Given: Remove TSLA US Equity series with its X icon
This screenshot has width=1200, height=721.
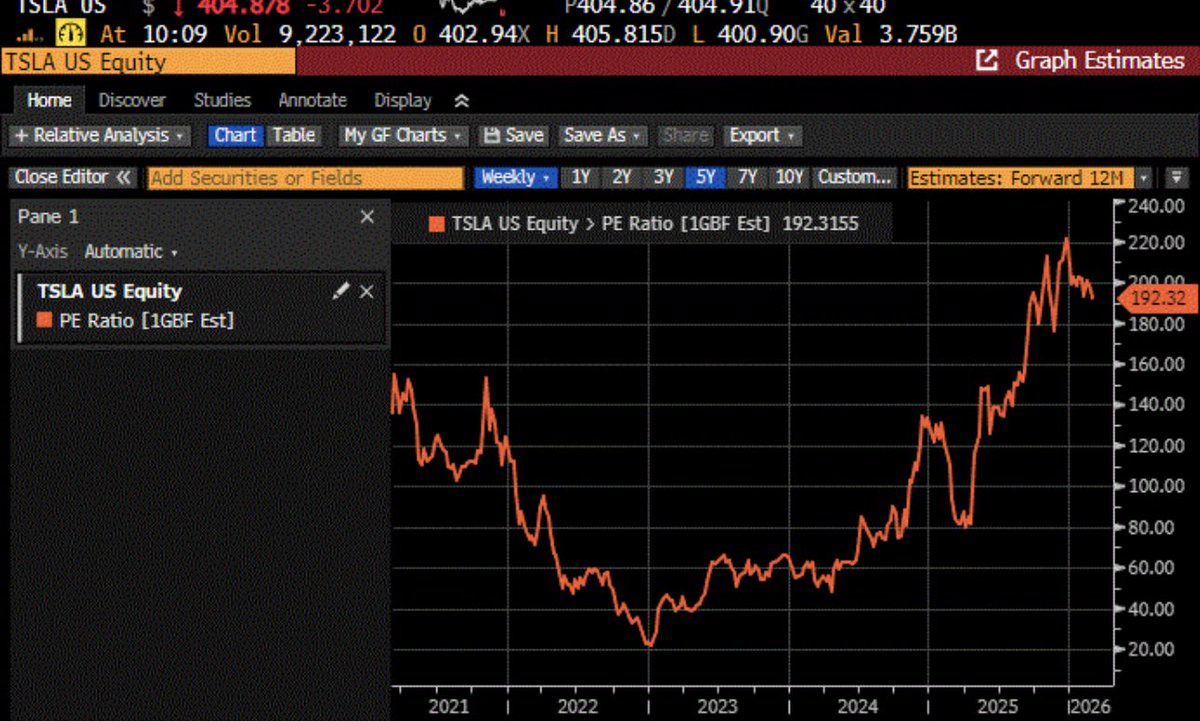Looking at the screenshot, I should pyautogui.click(x=366, y=291).
